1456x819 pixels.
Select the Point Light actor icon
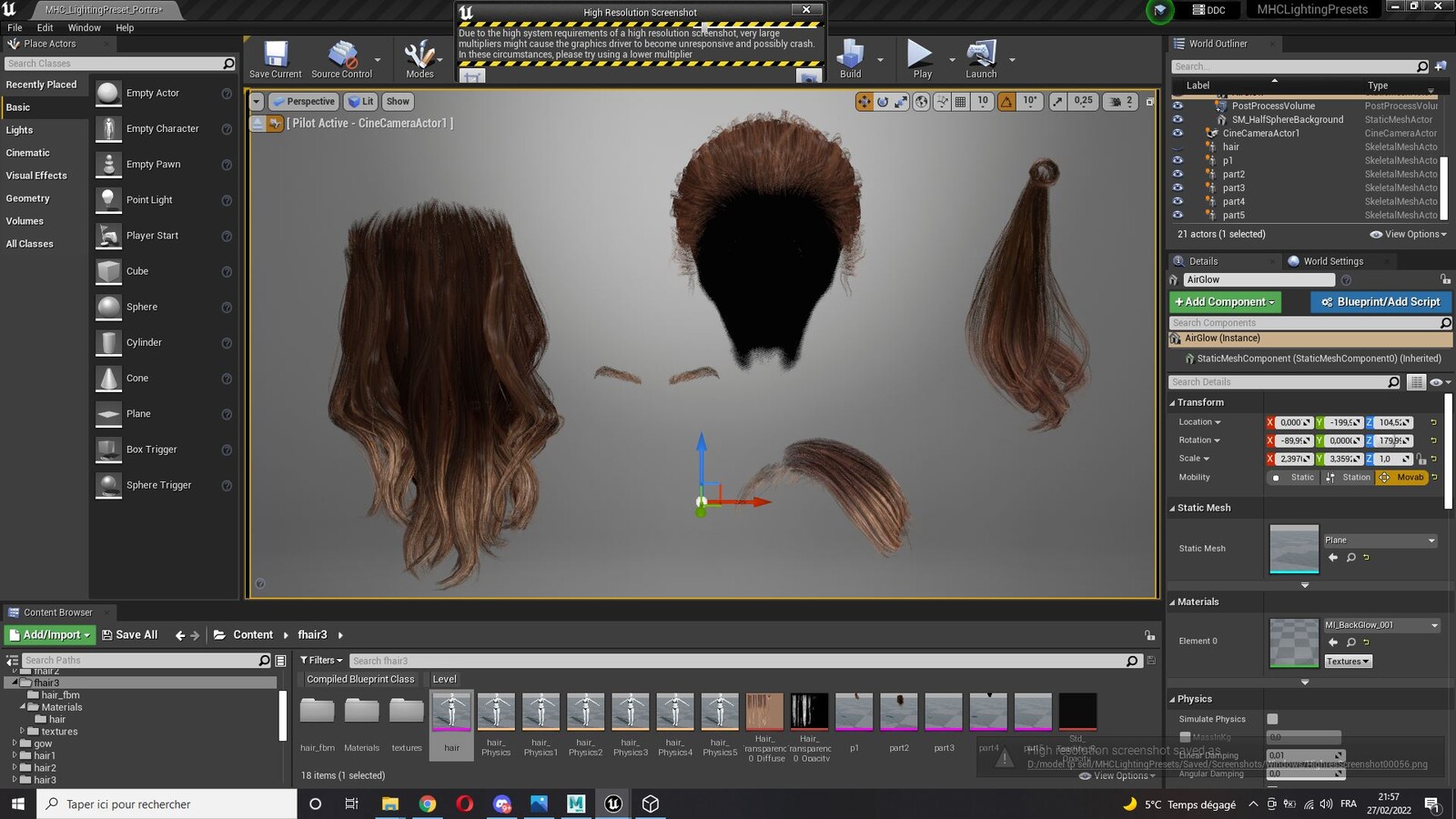108,199
